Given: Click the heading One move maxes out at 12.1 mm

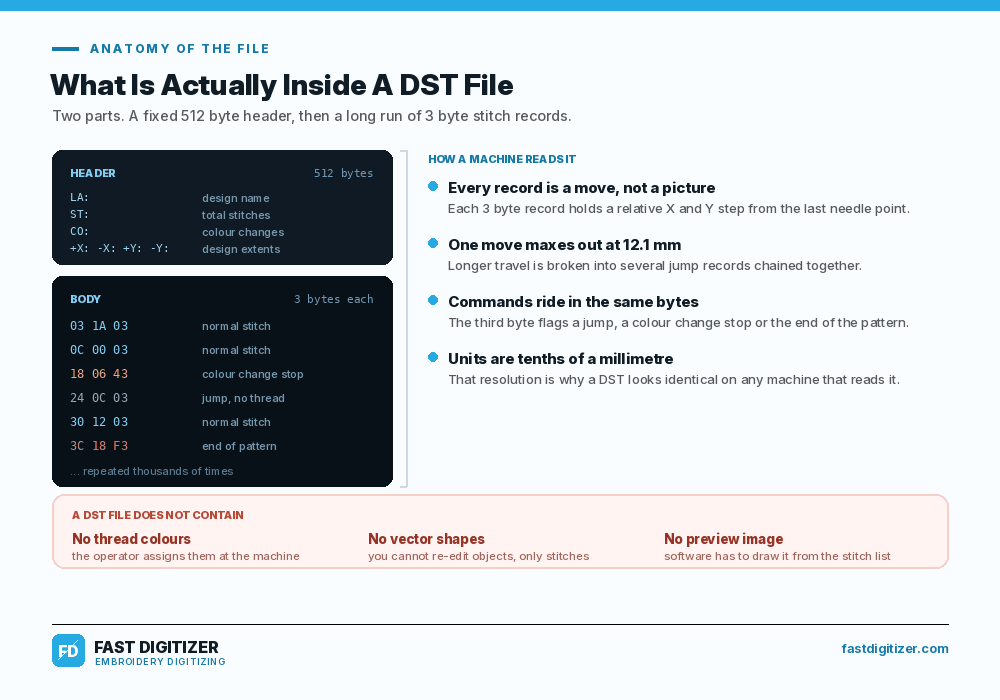Looking at the screenshot, I should point(564,245).
